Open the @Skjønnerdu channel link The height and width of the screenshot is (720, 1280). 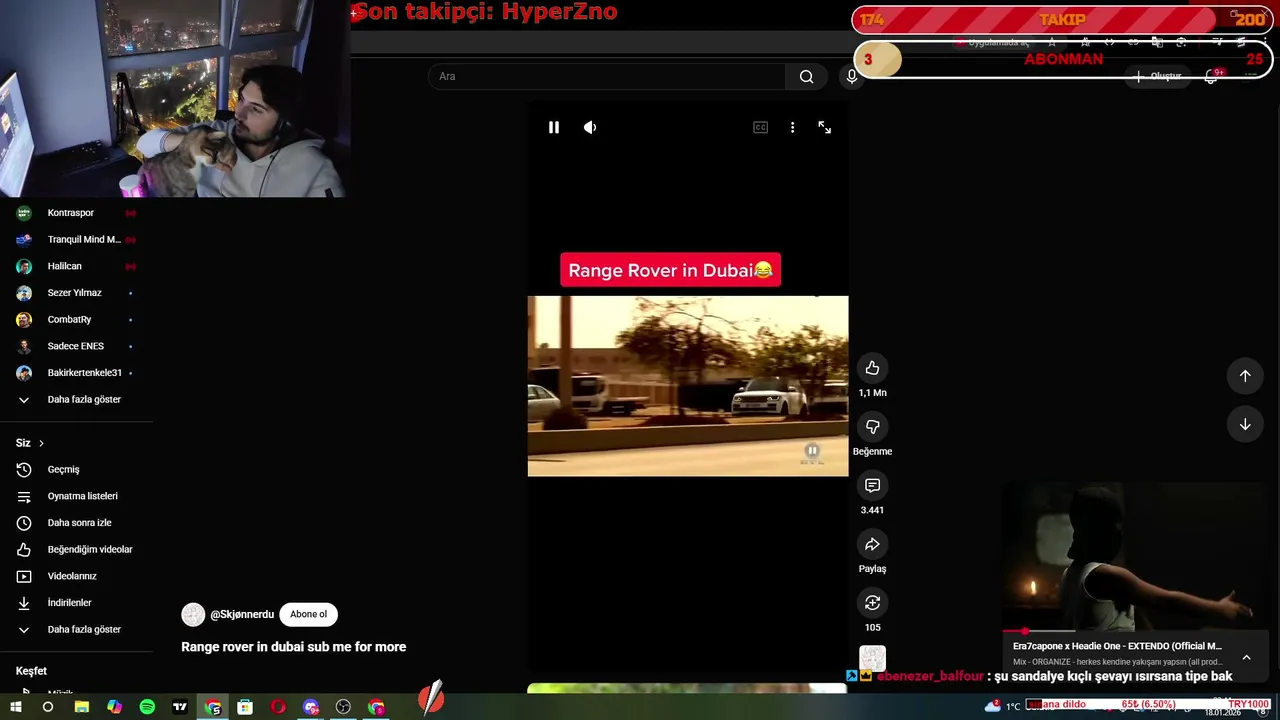(x=242, y=615)
